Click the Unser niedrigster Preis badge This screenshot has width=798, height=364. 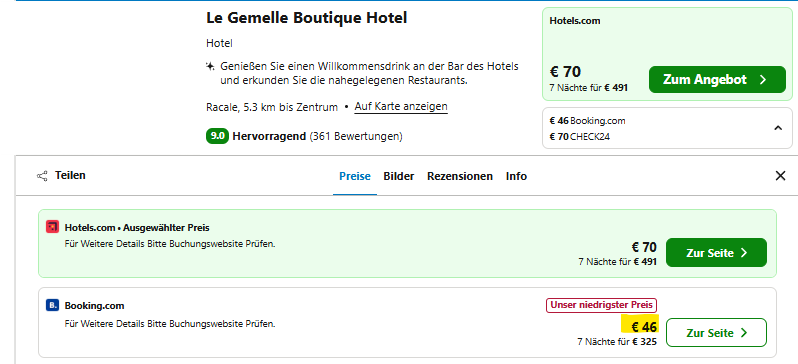[x=602, y=305]
